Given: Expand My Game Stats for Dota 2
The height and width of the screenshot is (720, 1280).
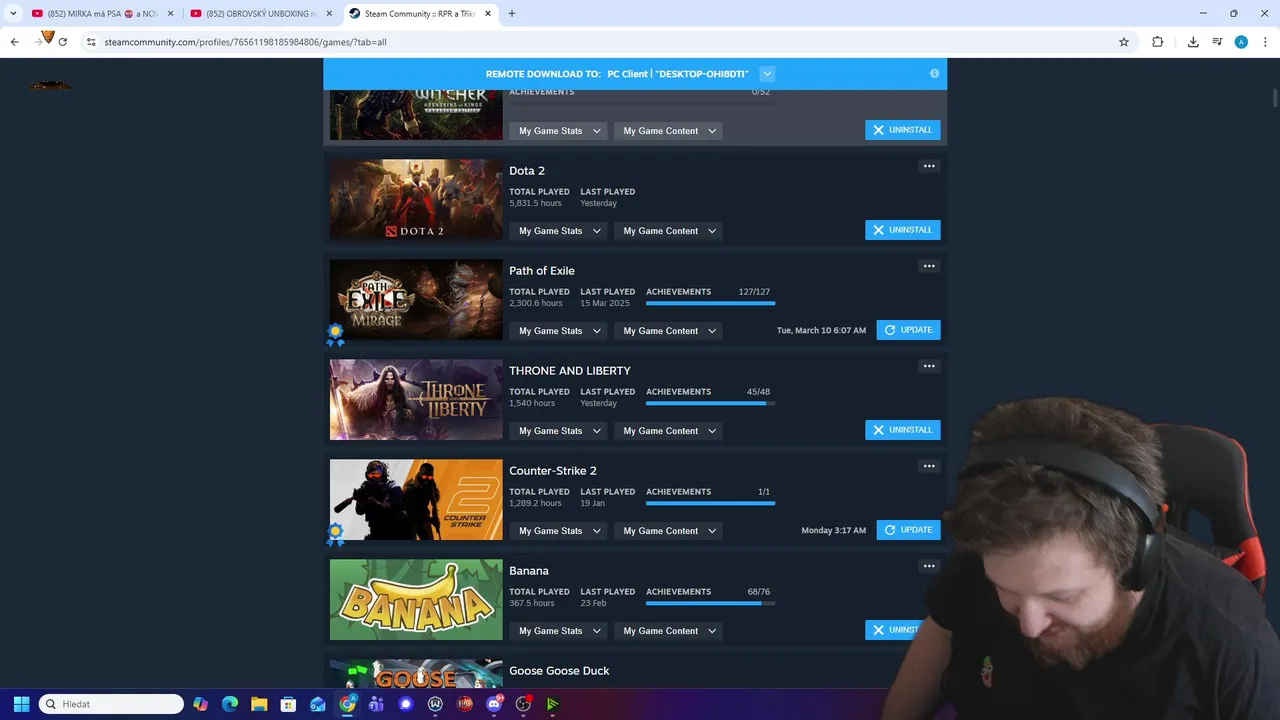Looking at the screenshot, I should 559,231.
